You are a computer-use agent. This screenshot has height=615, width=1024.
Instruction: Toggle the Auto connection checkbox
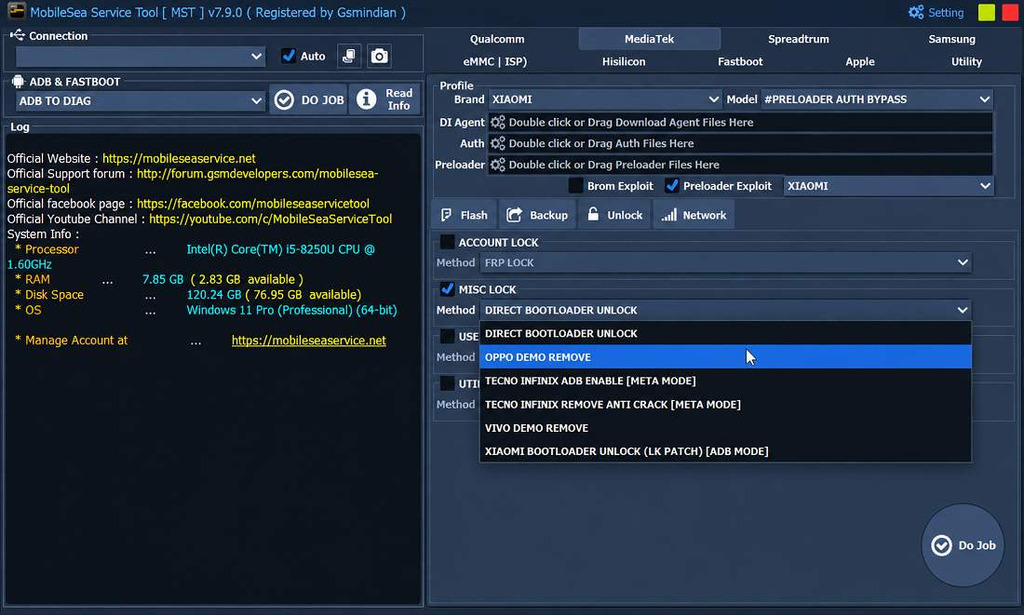(288, 56)
